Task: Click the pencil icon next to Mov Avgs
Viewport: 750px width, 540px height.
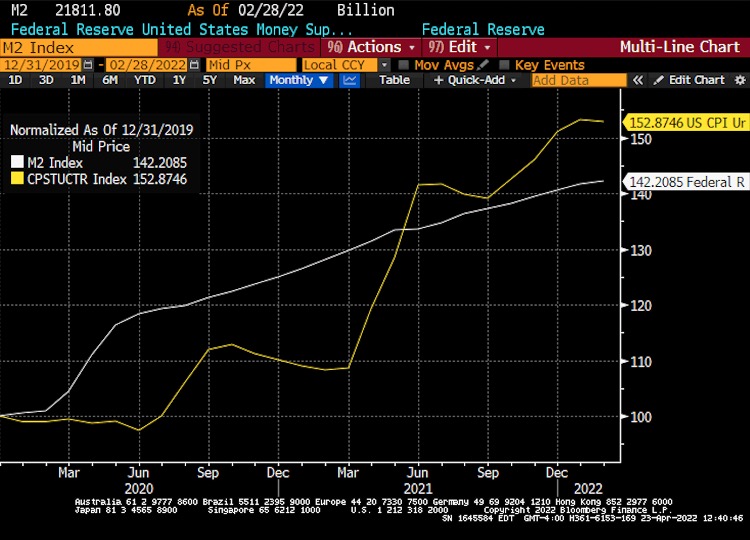Action: tap(483, 65)
